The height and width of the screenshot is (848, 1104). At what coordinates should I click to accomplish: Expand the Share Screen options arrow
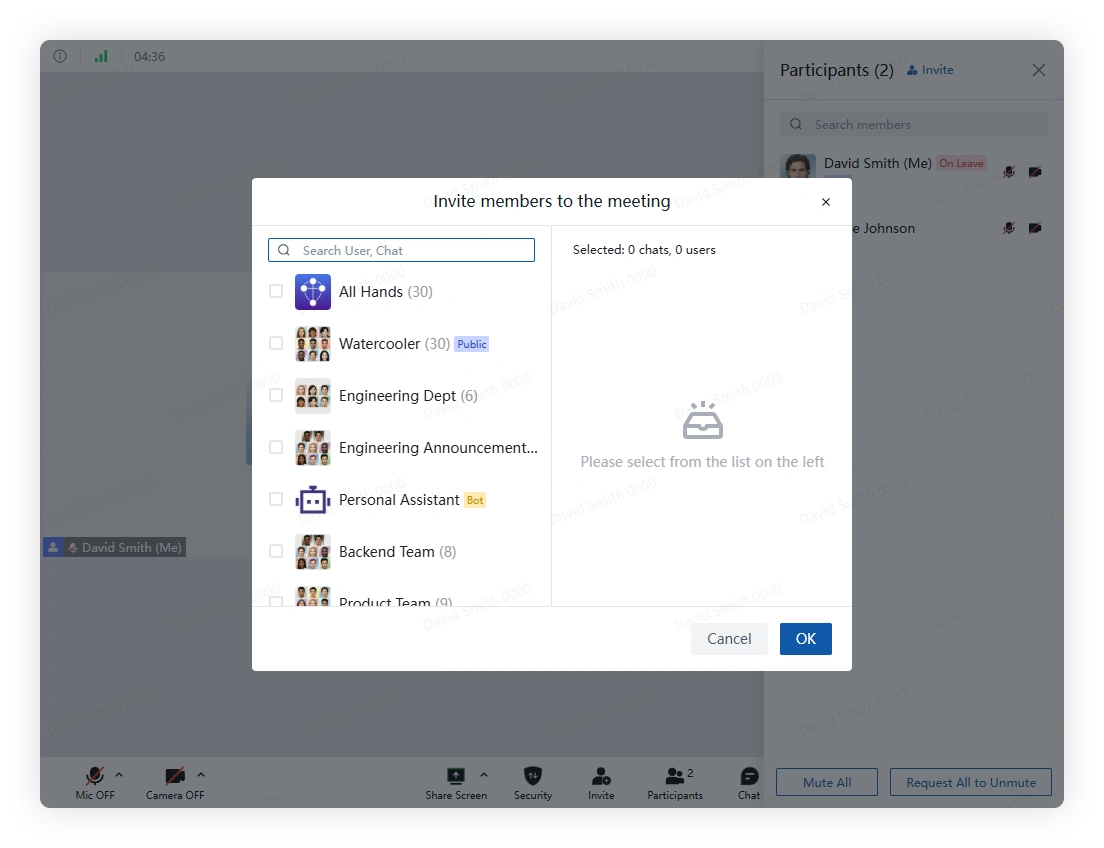484,775
